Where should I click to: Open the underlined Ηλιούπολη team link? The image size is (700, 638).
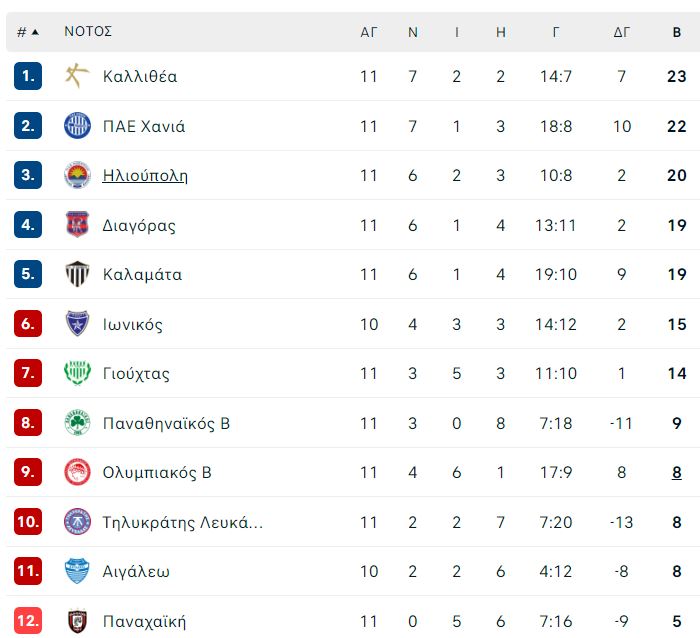145,175
